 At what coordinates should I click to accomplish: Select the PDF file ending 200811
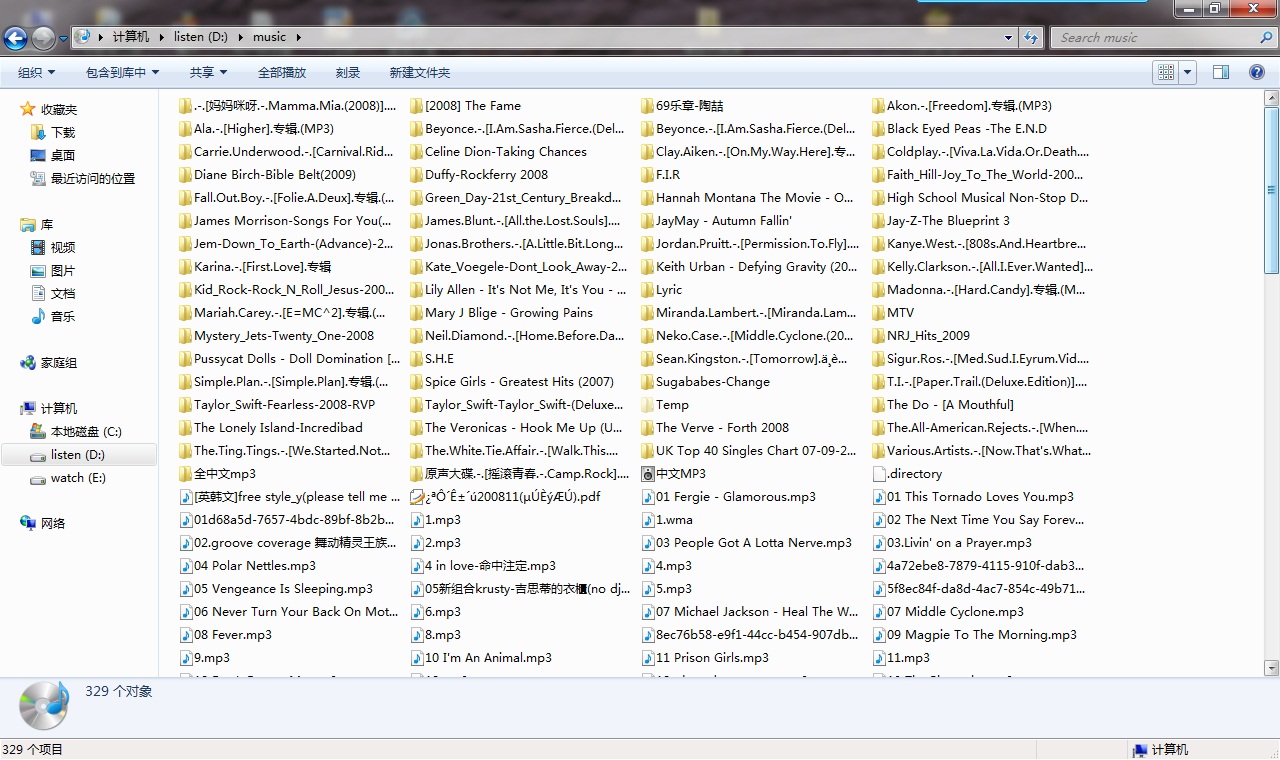[506, 496]
